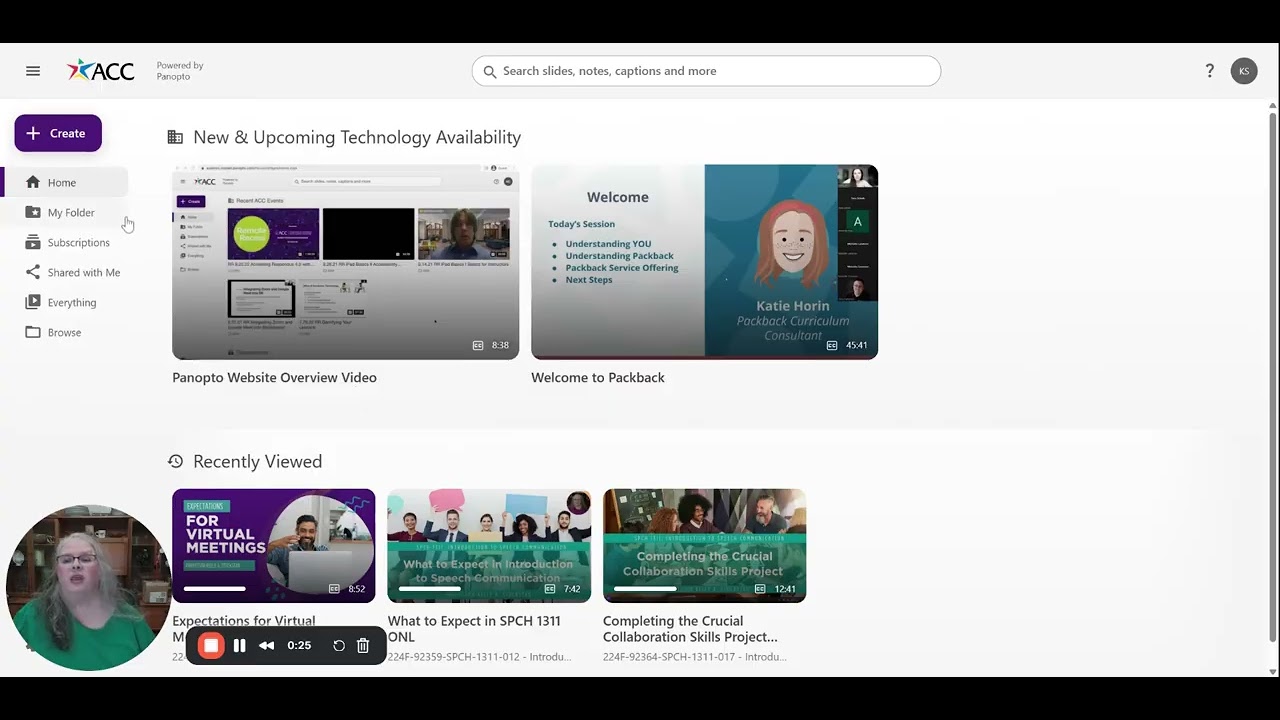Open the KS user account avatar
1280x720 pixels.
pyautogui.click(x=1244, y=71)
